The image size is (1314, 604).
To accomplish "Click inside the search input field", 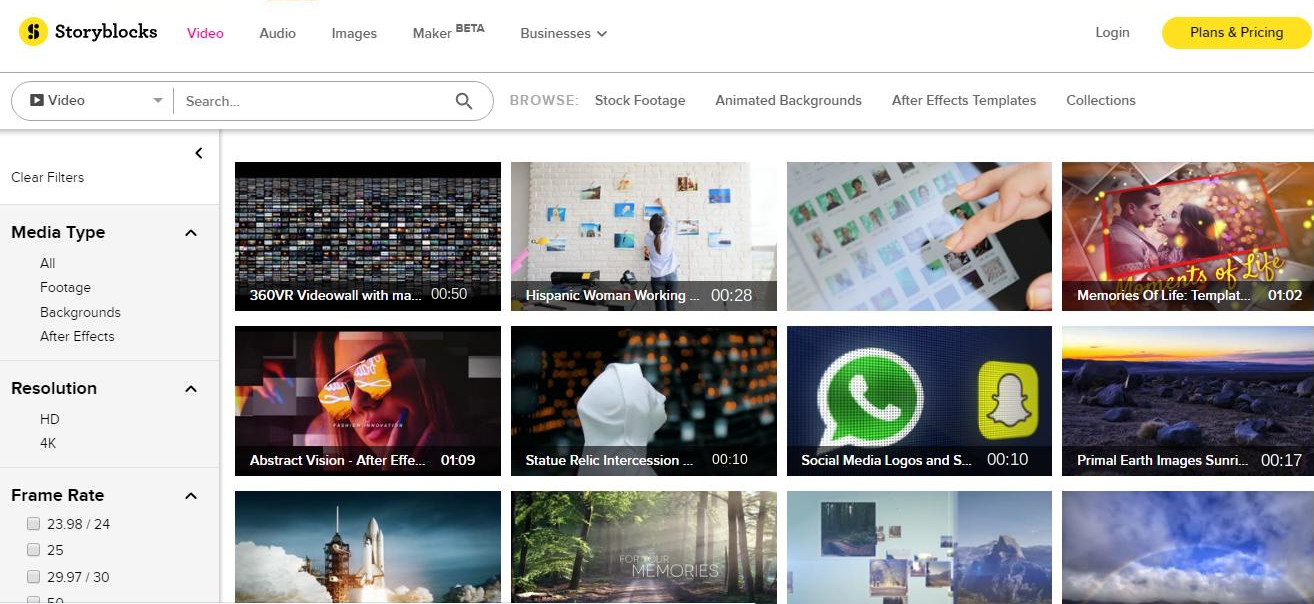I will tap(300, 100).
